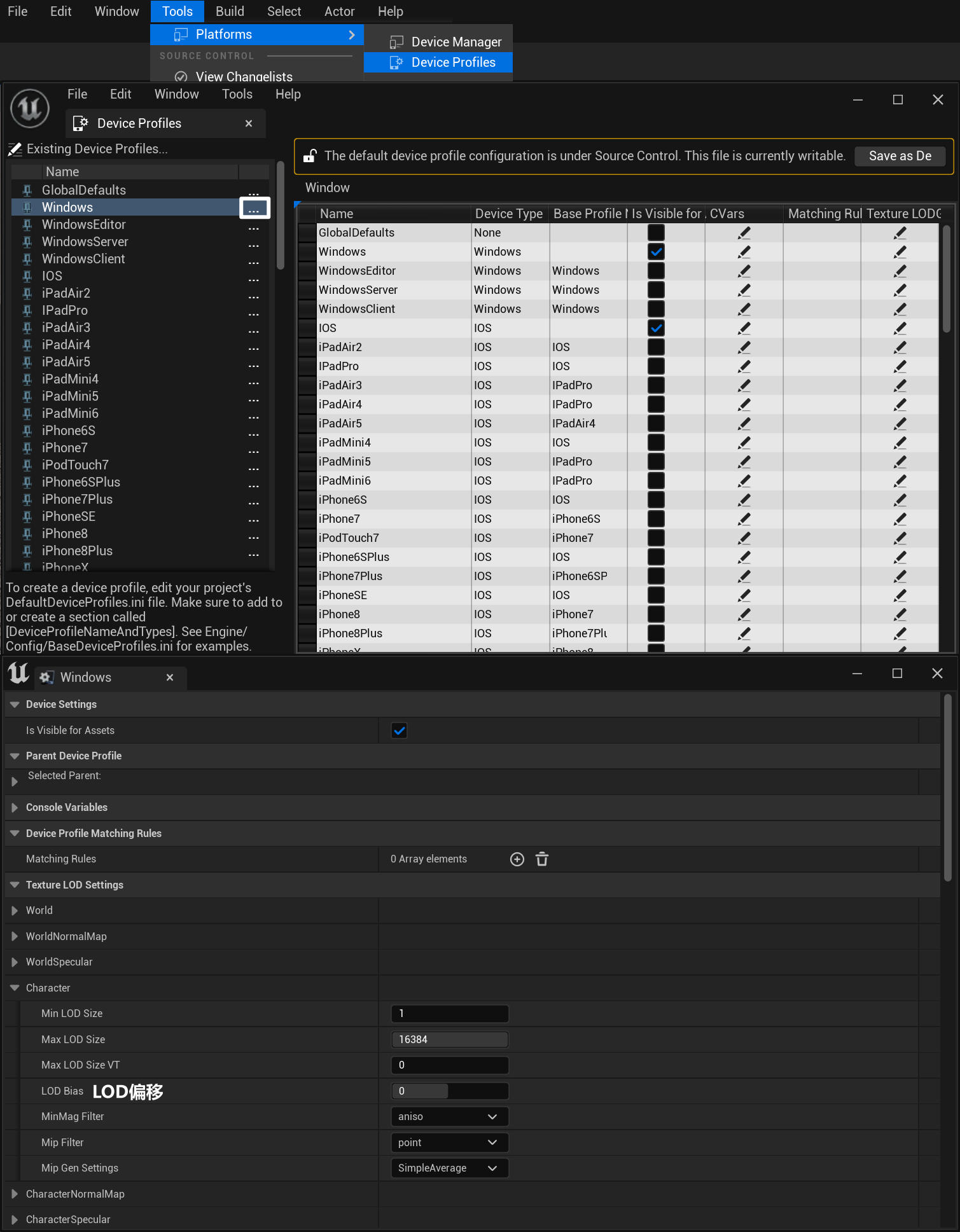Uncheck visibility for the IOS table row
960x1232 pixels.
point(656,328)
